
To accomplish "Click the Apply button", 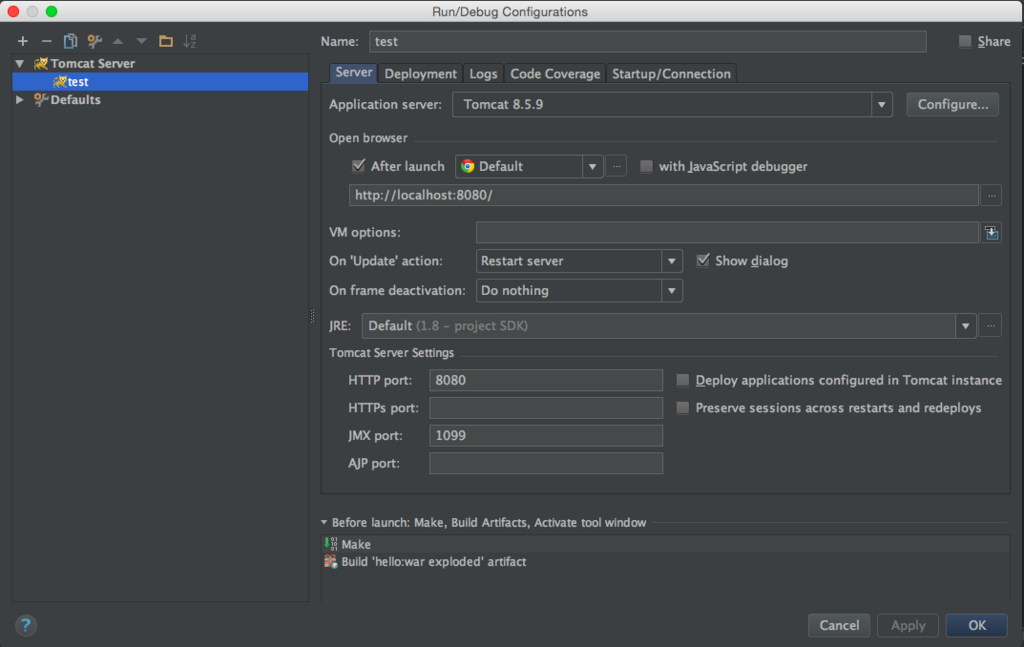I will point(908,625).
